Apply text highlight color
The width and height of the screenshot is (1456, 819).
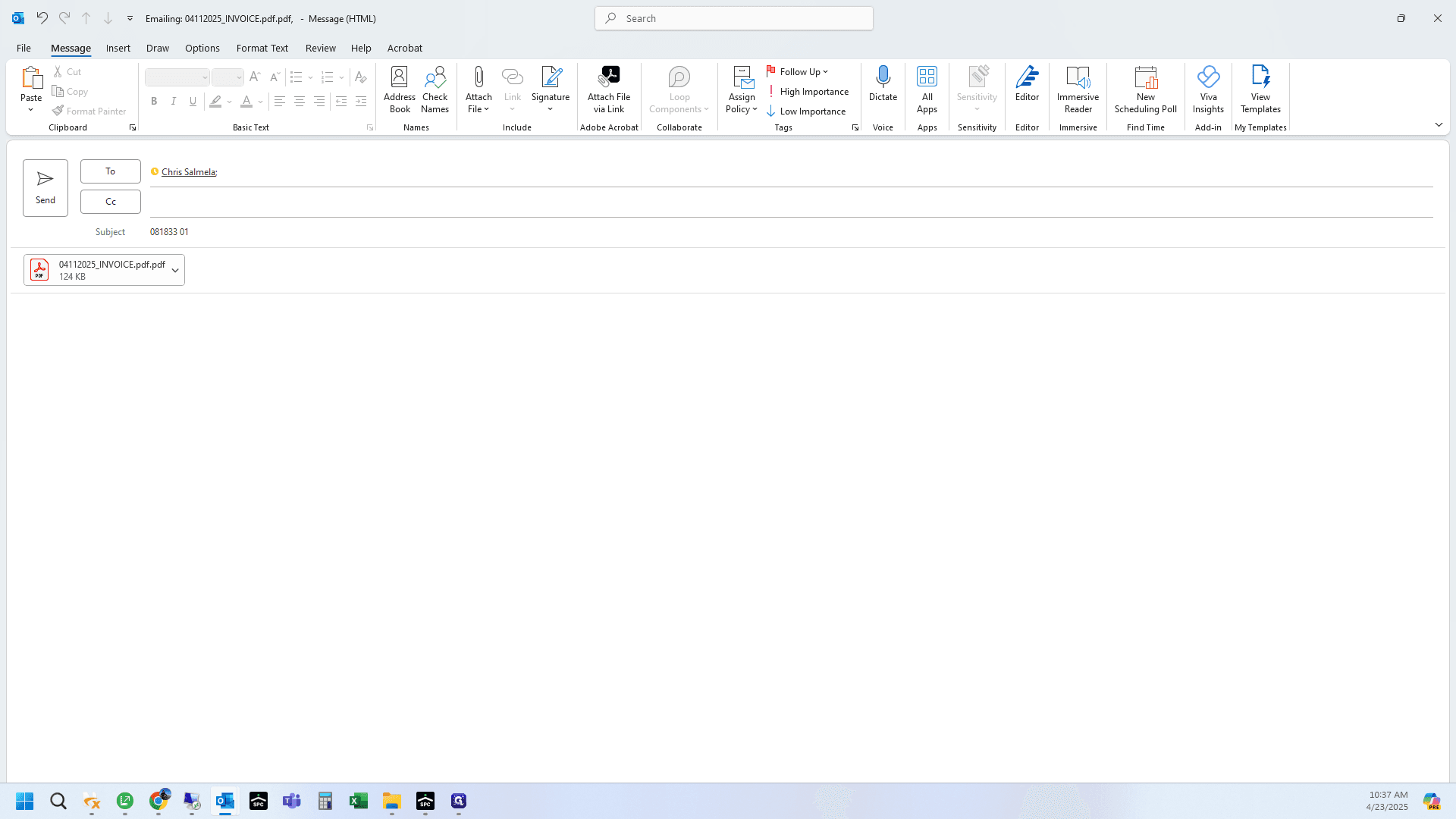(x=215, y=101)
